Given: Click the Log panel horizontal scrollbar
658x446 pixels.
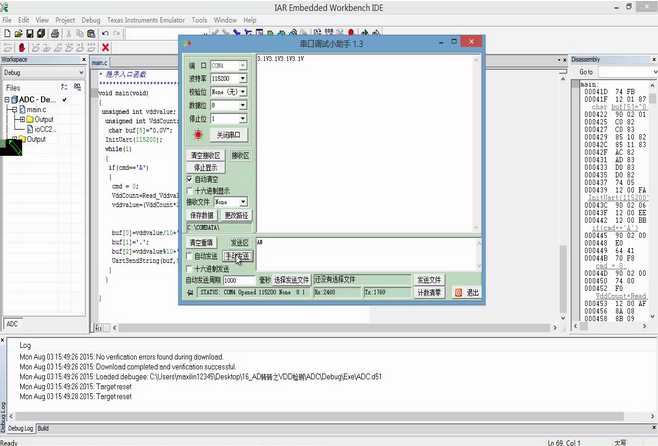Looking at the screenshot, I should (x=331, y=416).
